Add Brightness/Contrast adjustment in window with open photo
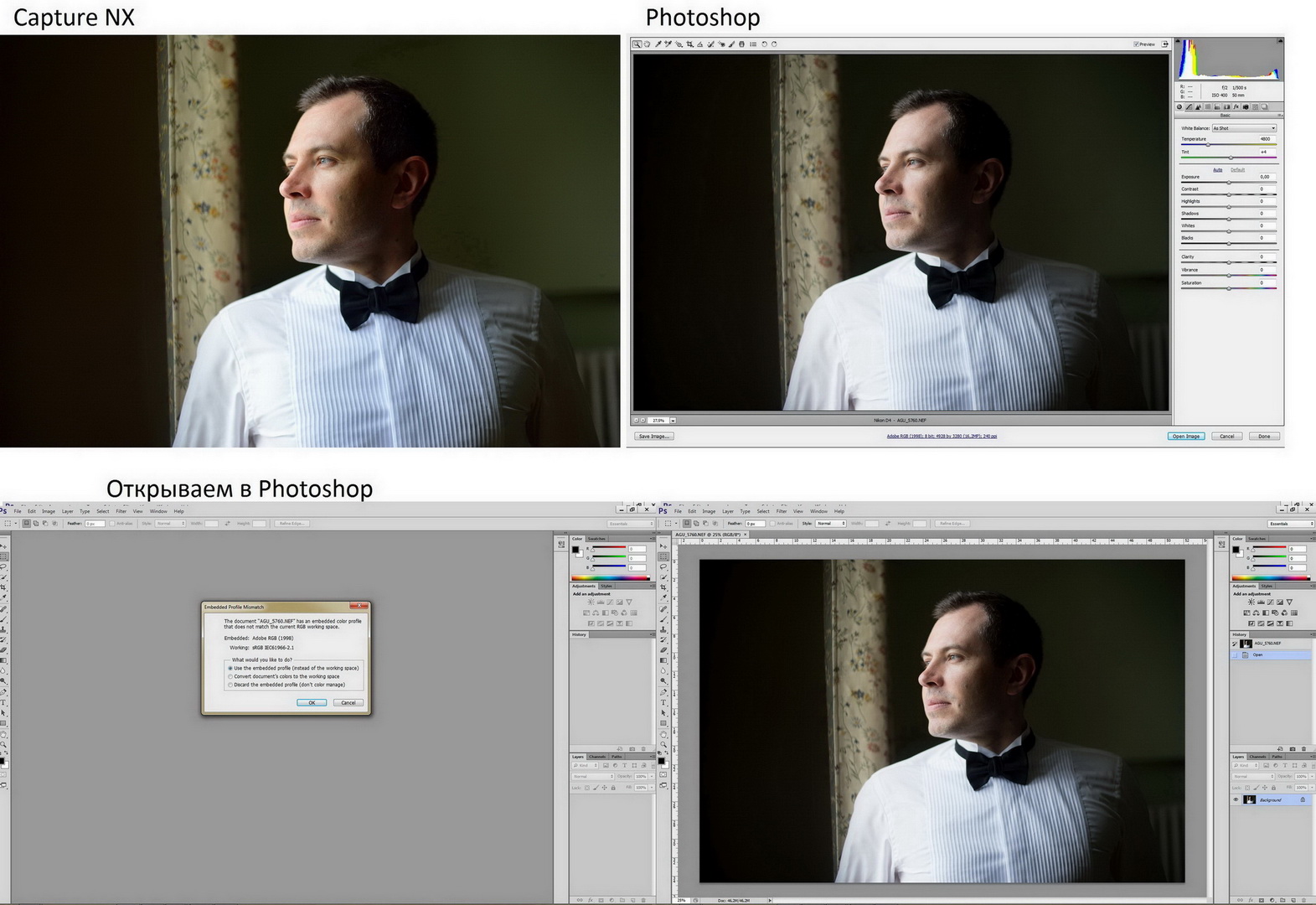This screenshot has height=905, width=1316. [1251, 602]
